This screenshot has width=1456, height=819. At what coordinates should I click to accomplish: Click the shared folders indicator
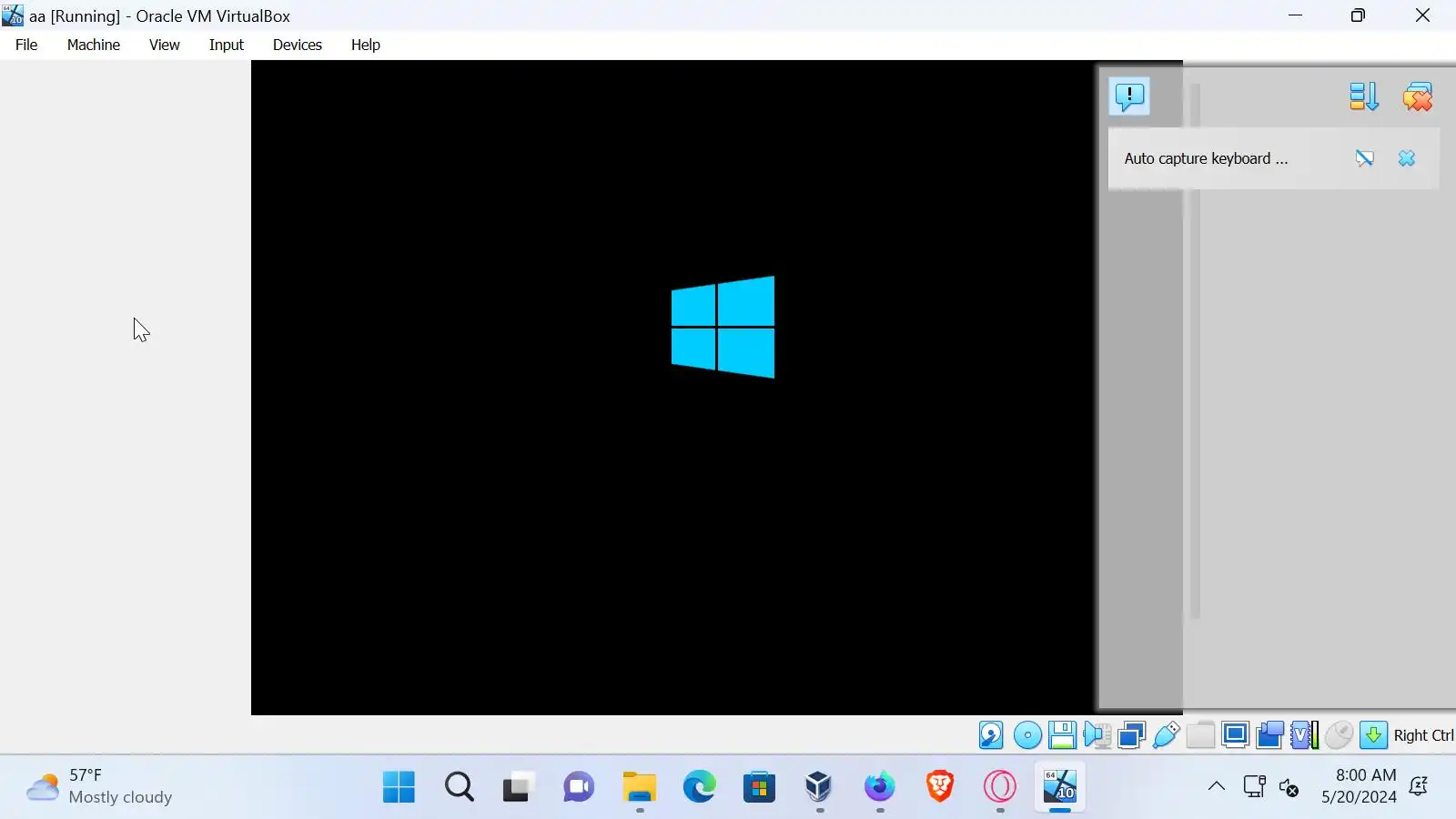1200,735
